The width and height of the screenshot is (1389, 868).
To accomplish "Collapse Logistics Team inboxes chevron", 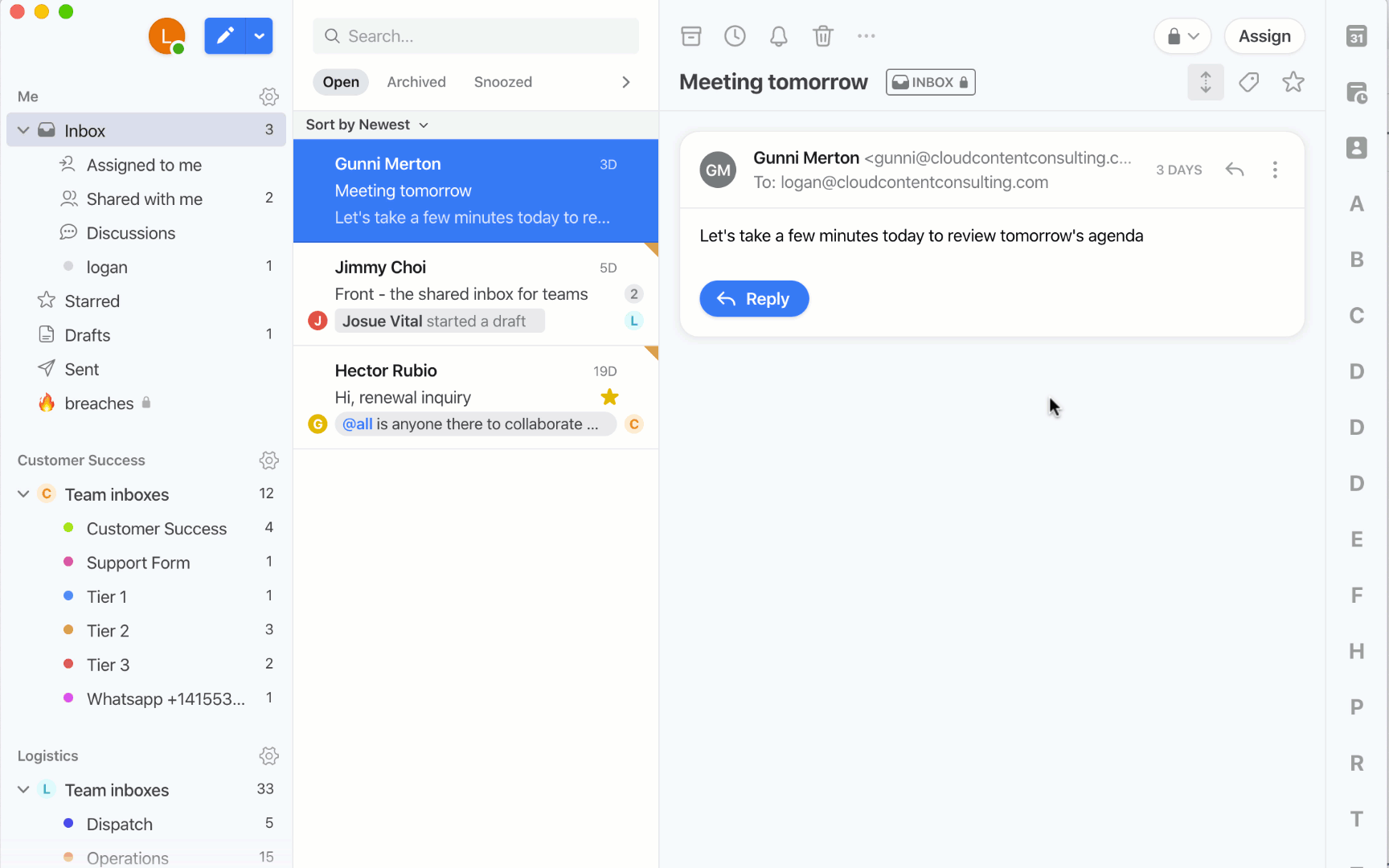I will (x=23, y=790).
